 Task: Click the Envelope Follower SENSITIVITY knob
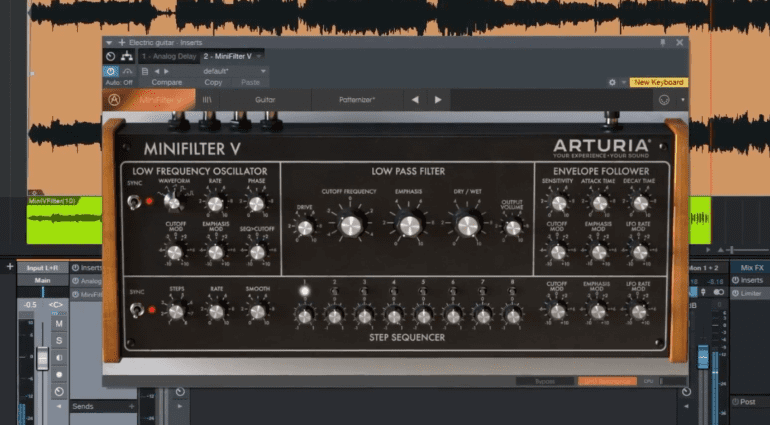(559, 203)
